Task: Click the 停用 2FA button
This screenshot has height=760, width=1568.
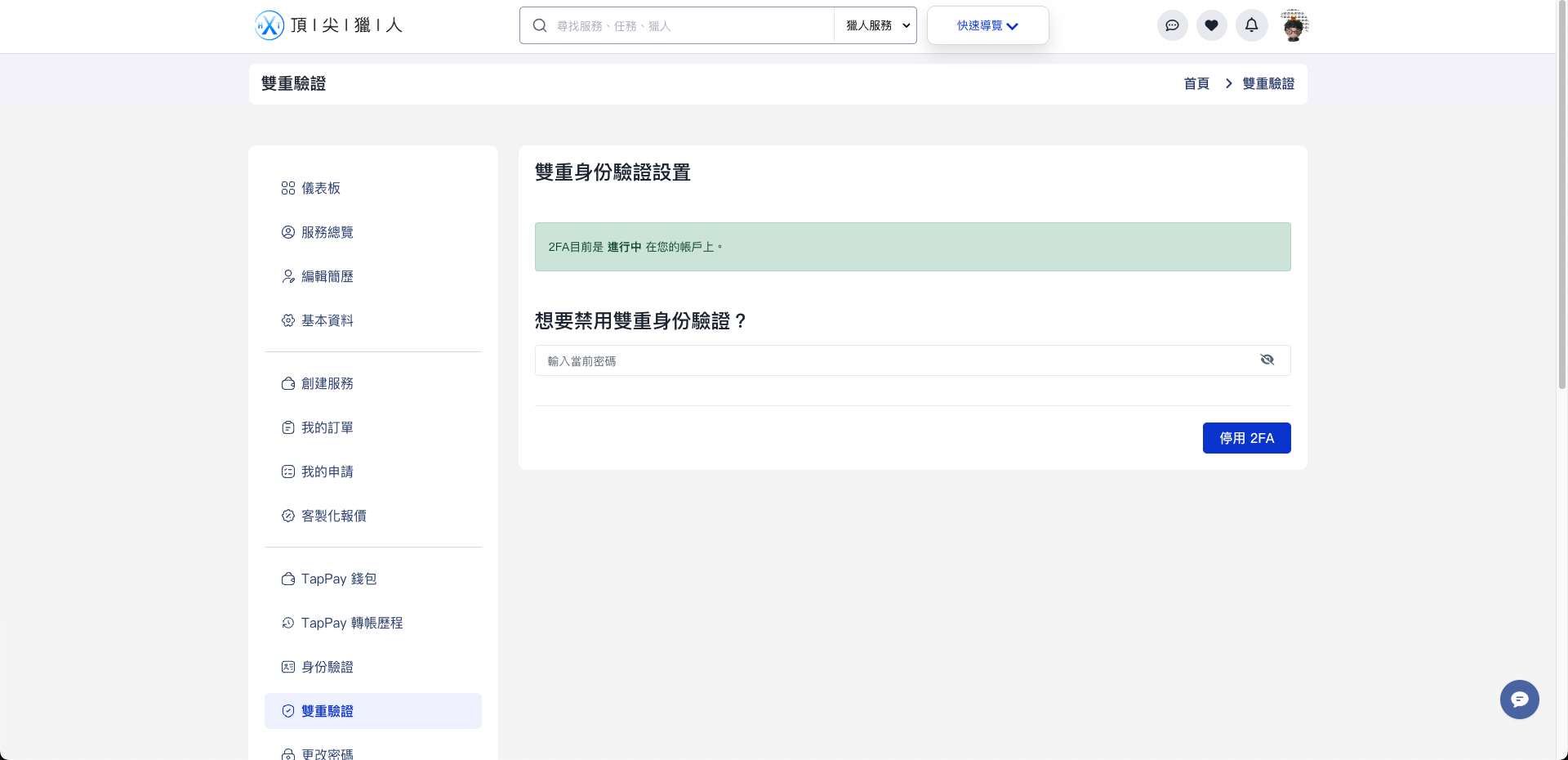Action: 1246,438
